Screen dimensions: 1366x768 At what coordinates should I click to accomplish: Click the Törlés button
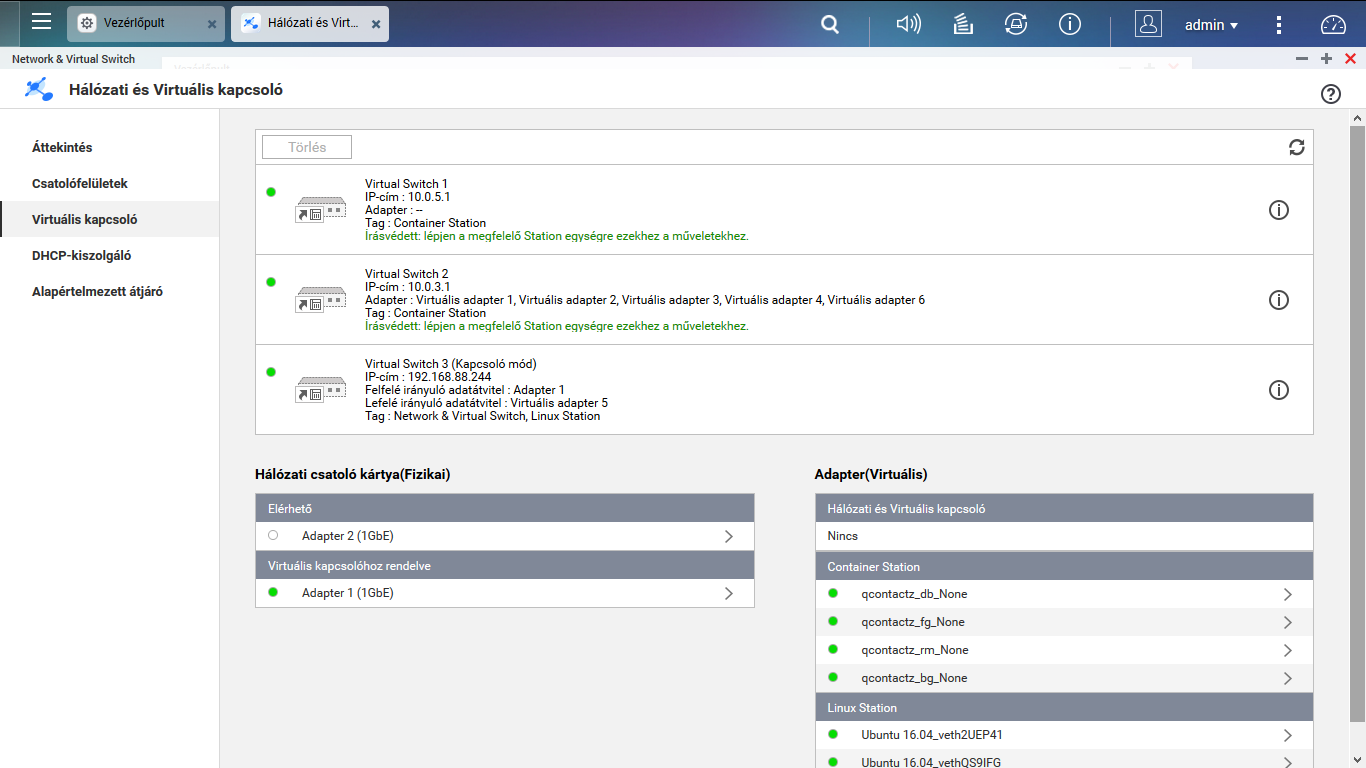[x=306, y=146]
